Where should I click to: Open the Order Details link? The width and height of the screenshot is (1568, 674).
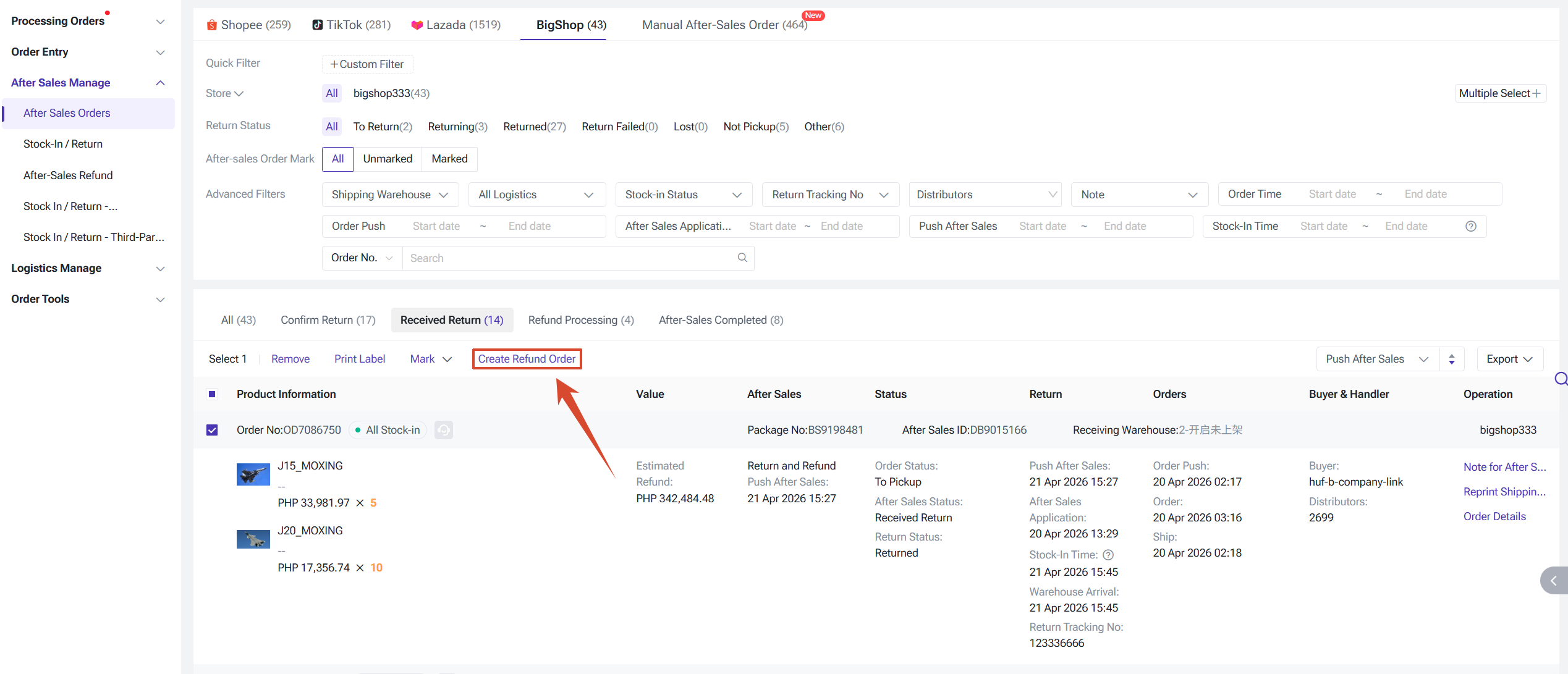click(x=1494, y=516)
